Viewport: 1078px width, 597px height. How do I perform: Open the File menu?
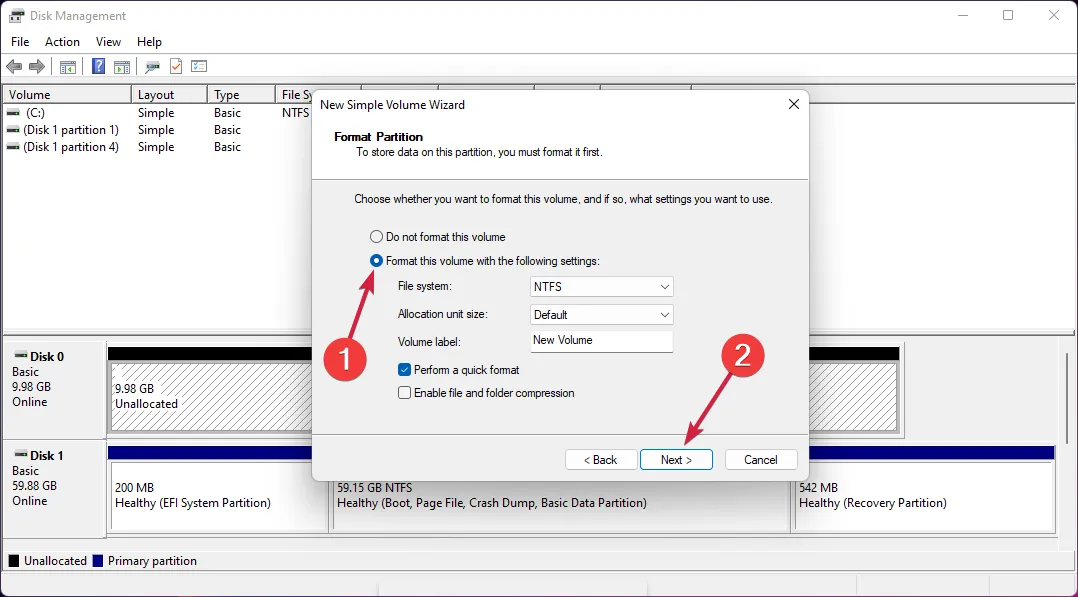coord(20,42)
